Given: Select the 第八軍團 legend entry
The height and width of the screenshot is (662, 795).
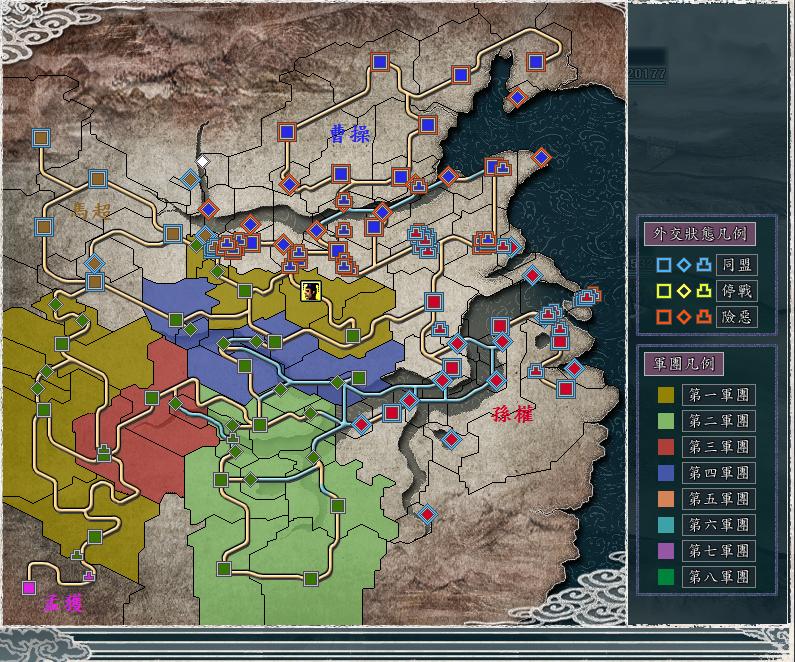Looking at the screenshot, I should pos(719,577).
